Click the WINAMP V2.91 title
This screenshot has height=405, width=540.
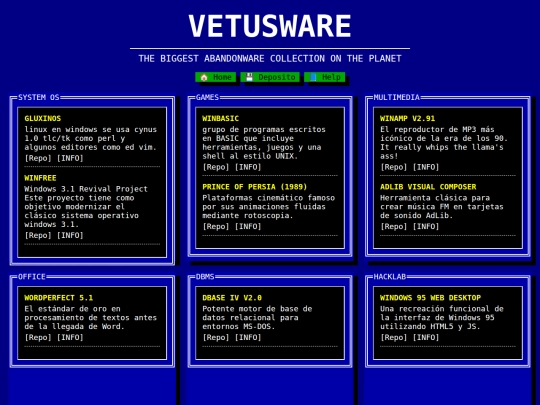[x=407, y=118]
